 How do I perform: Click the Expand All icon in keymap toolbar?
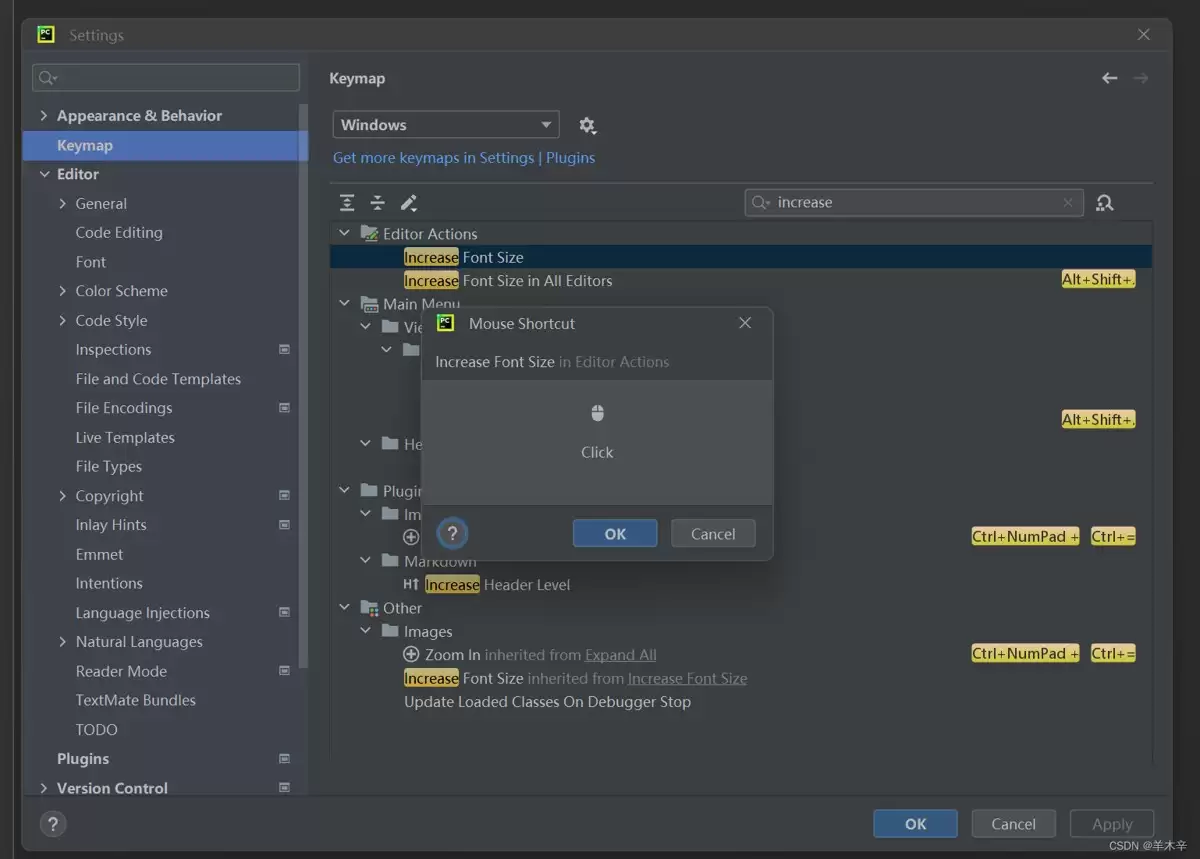coord(347,203)
